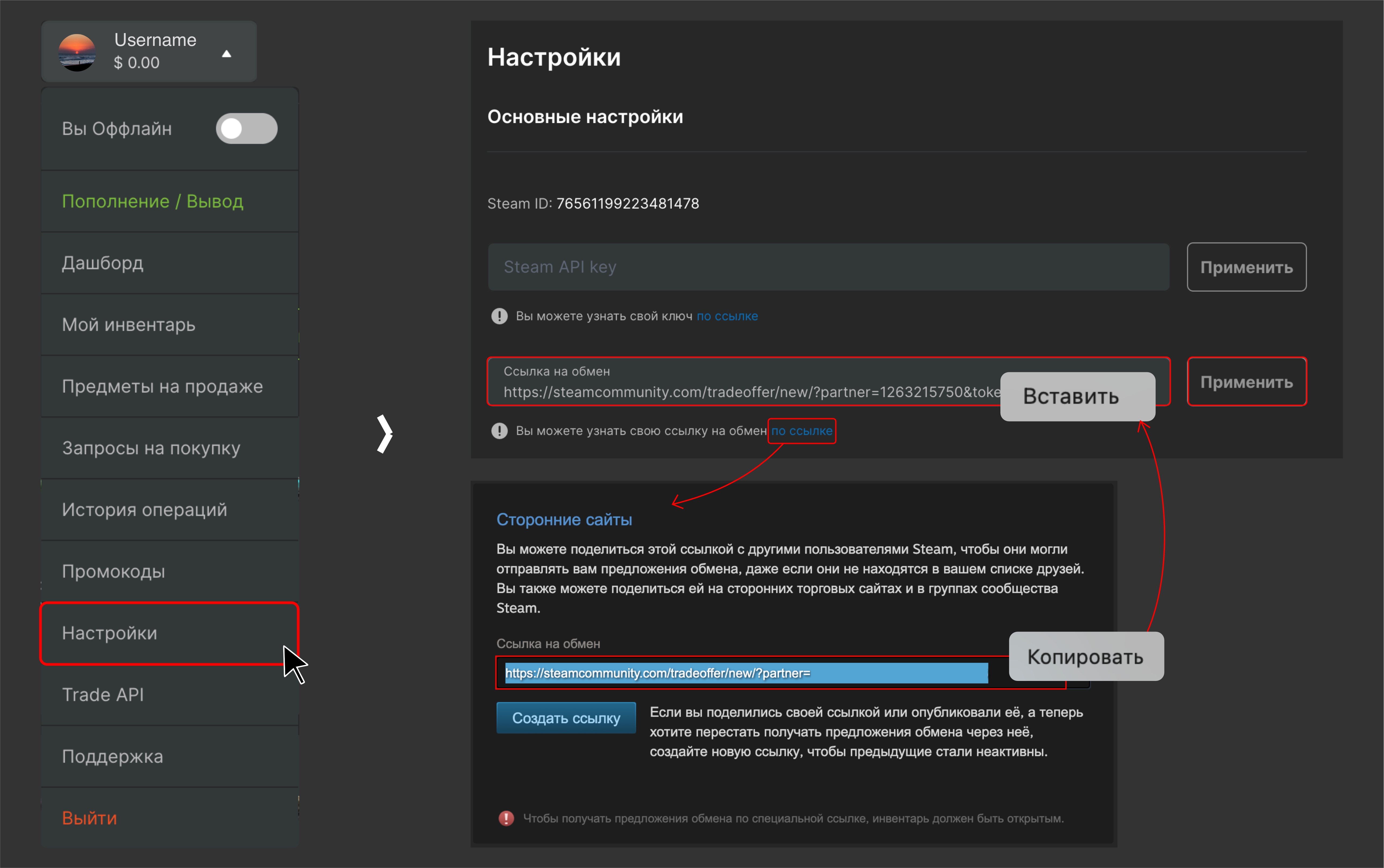Viewport: 1384px width, 868px height.
Task: Collapse the Username account dropdown arrow
Action: 227,54
